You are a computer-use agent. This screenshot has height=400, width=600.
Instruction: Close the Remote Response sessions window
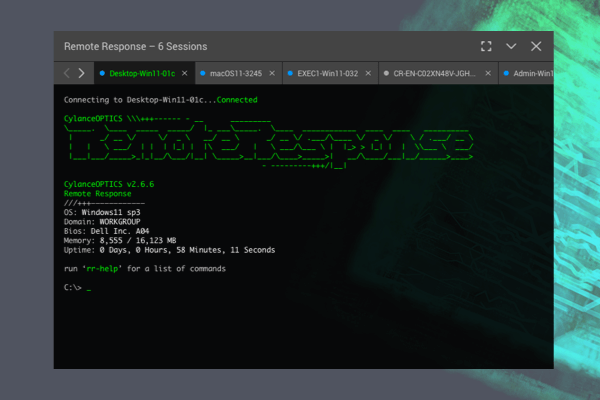536,47
